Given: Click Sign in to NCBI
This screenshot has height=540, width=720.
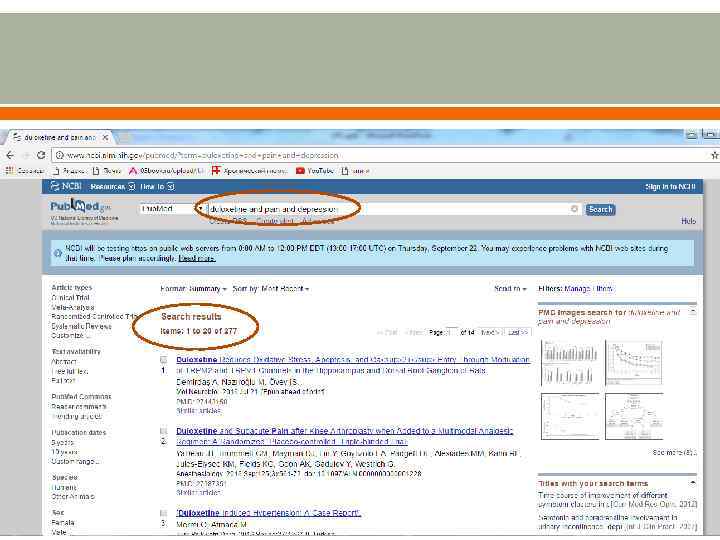Looking at the screenshot, I should [670, 187].
